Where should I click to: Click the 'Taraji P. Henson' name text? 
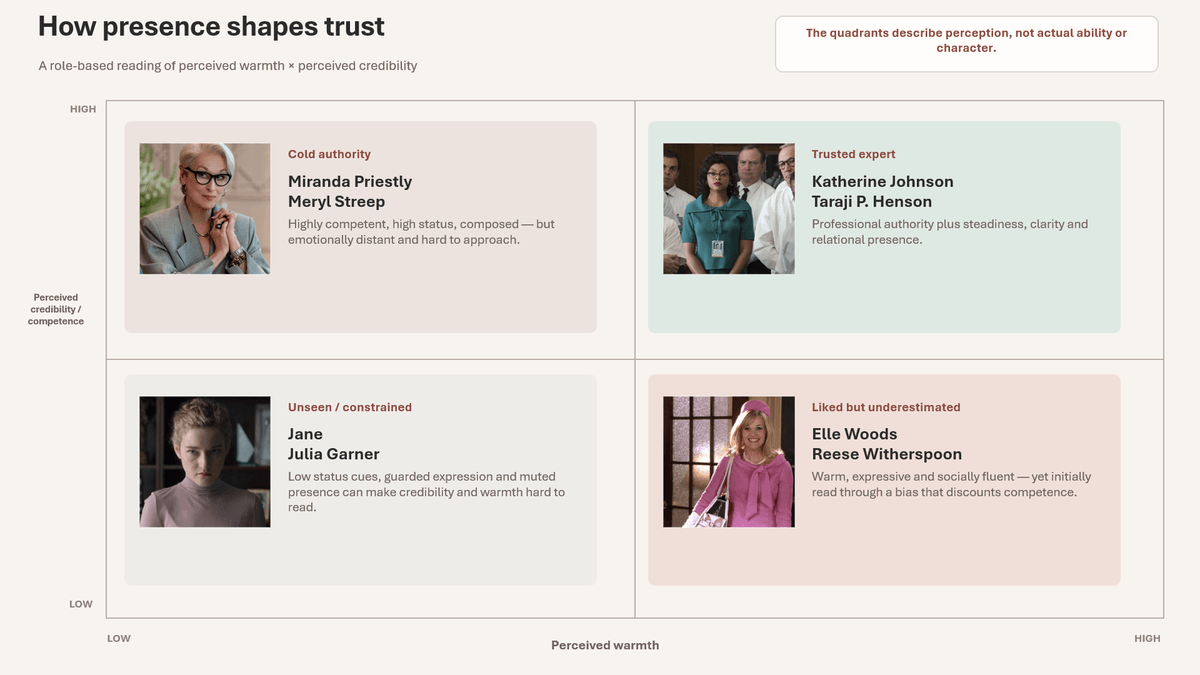pos(872,201)
